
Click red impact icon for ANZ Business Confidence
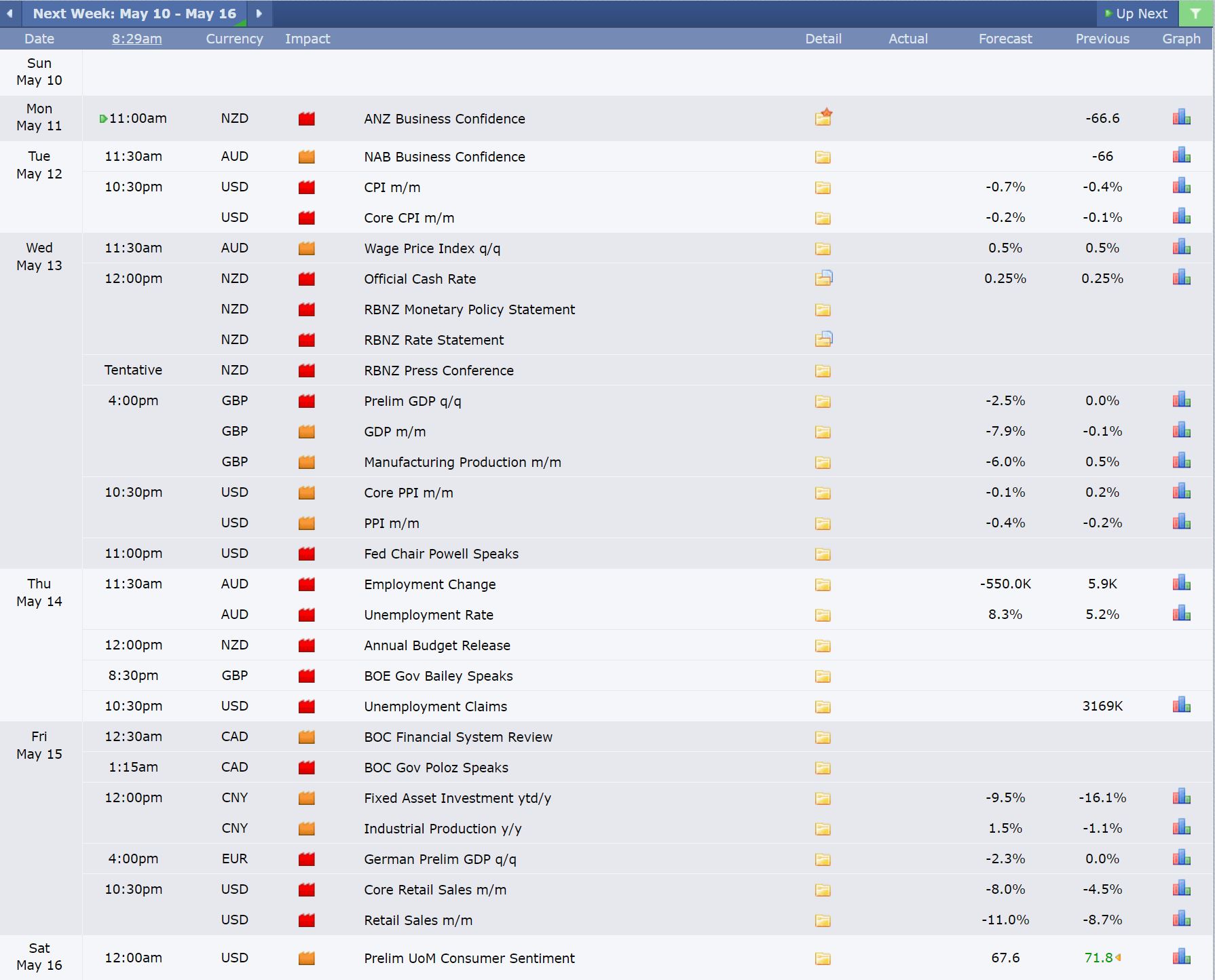307,119
